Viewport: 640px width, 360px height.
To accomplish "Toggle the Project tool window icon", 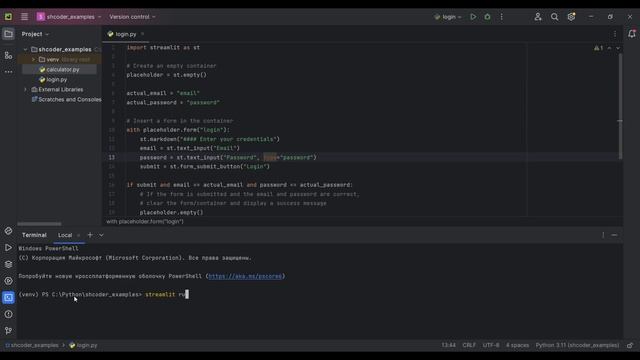I will [8, 34].
